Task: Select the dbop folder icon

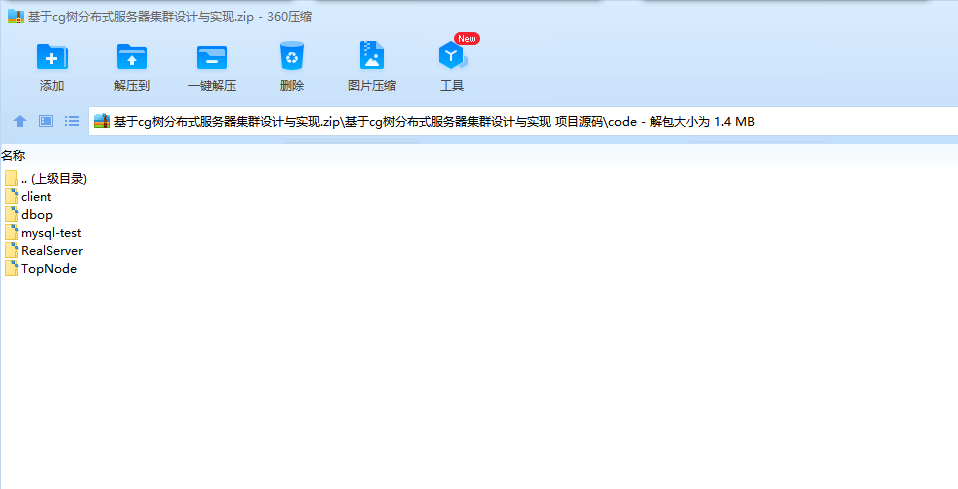Action: (12, 214)
